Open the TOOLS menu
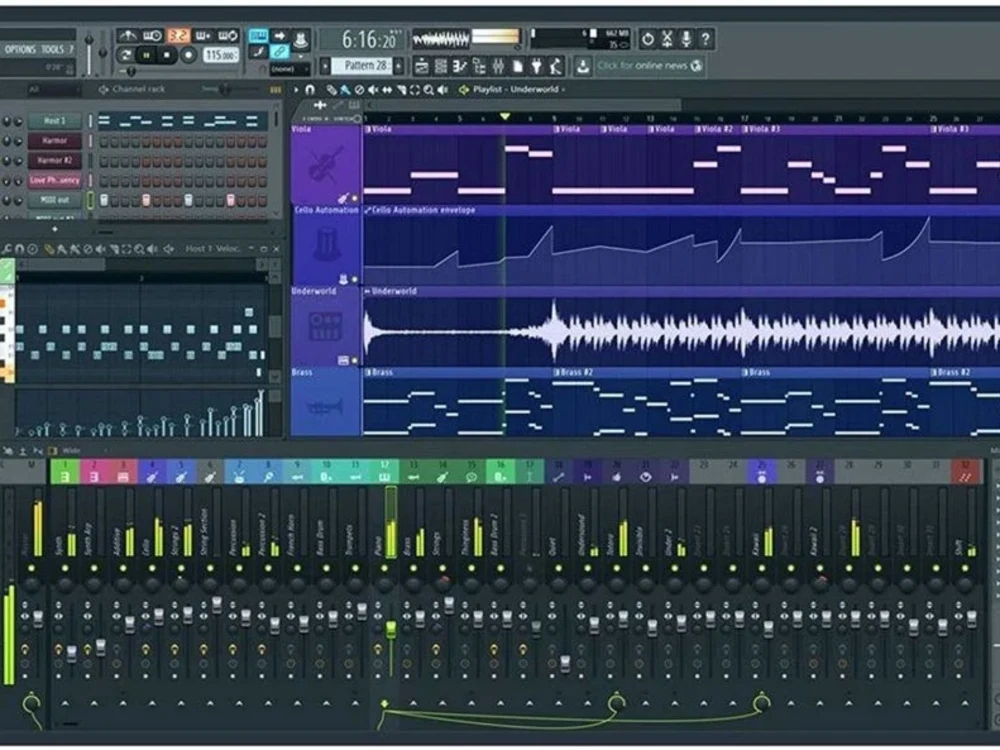This screenshot has height=750, width=1000. [x=53, y=49]
